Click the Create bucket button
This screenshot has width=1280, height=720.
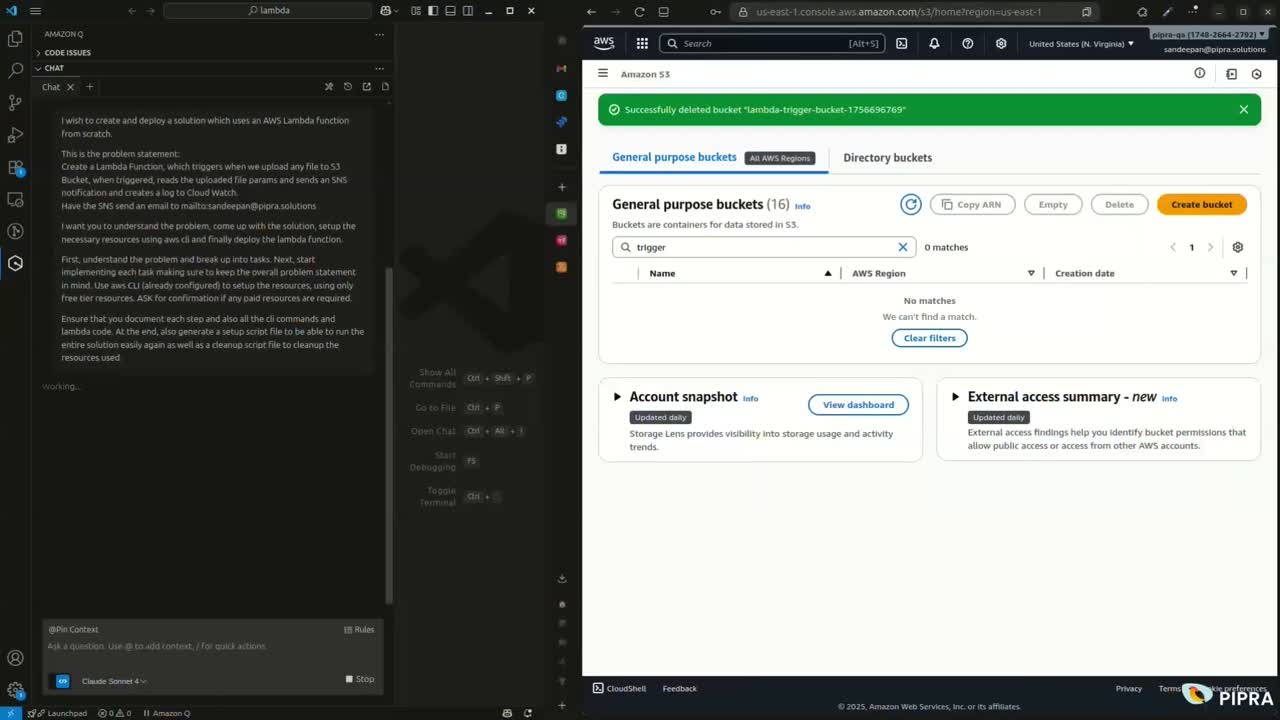tap(1201, 204)
